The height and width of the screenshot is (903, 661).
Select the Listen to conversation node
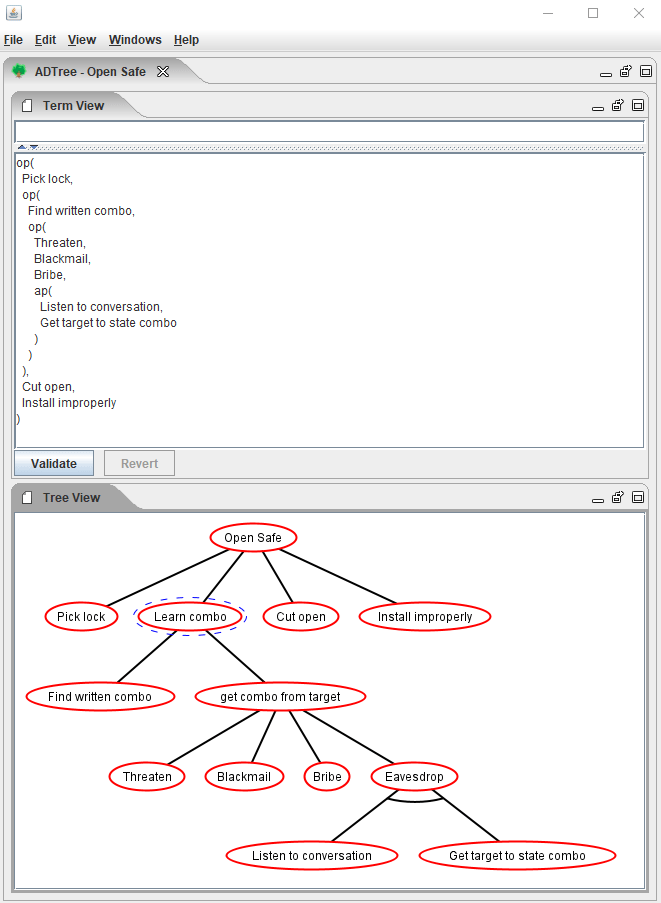[312, 856]
